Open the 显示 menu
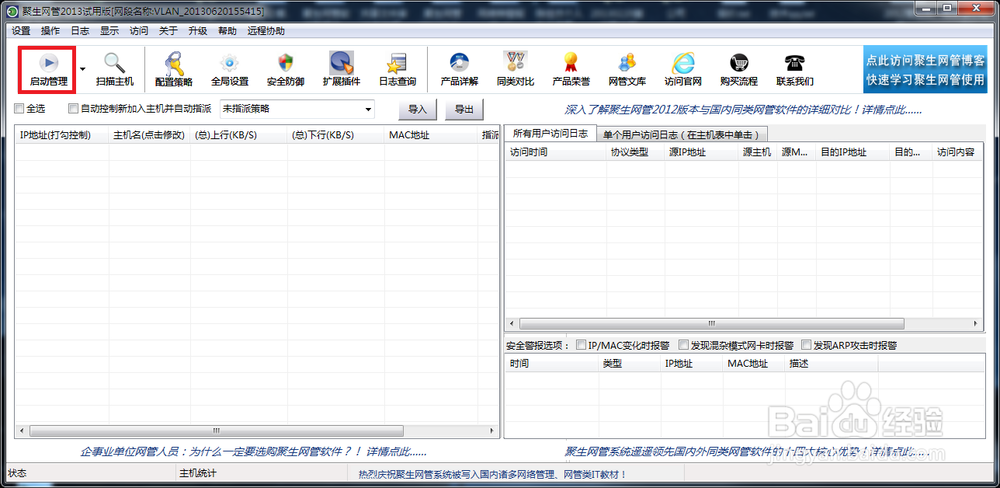This screenshot has height=488, width=1000. pyautogui.click(x=109, y=31)
